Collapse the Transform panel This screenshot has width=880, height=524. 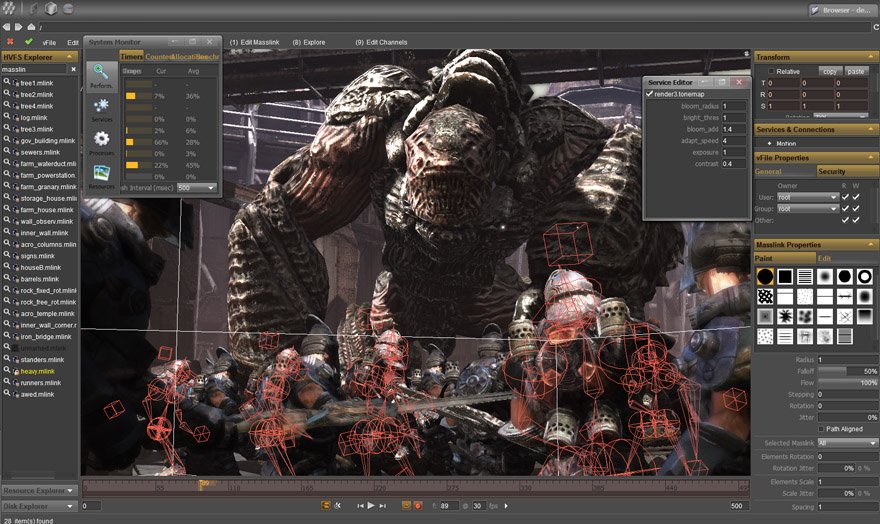click(871, 57)
